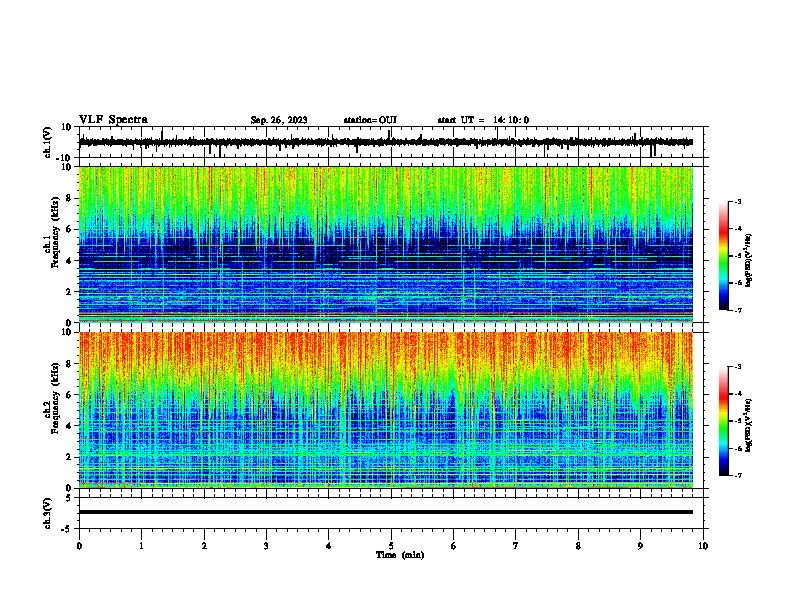Click the "8" tick on ch.2 frequency axis
This screenshot has width=792, height=612.
click(x=69, y=364)
